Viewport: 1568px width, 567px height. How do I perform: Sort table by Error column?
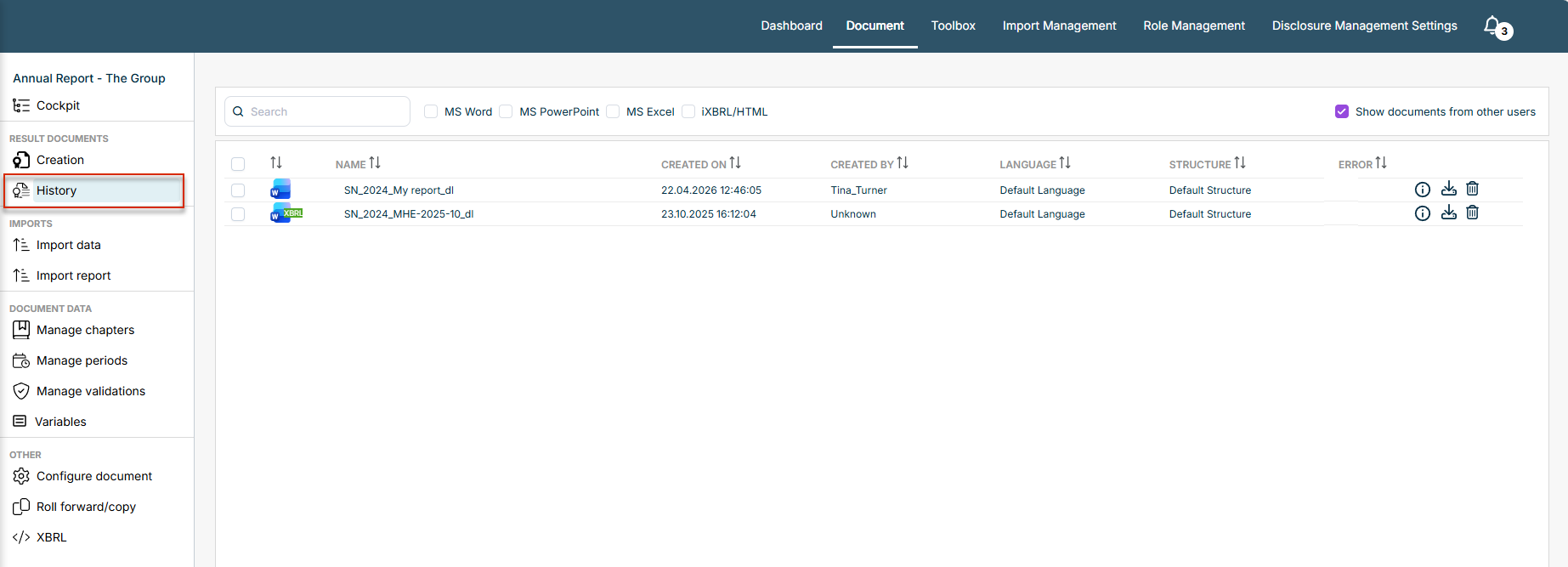click(x=1381, y=162)
